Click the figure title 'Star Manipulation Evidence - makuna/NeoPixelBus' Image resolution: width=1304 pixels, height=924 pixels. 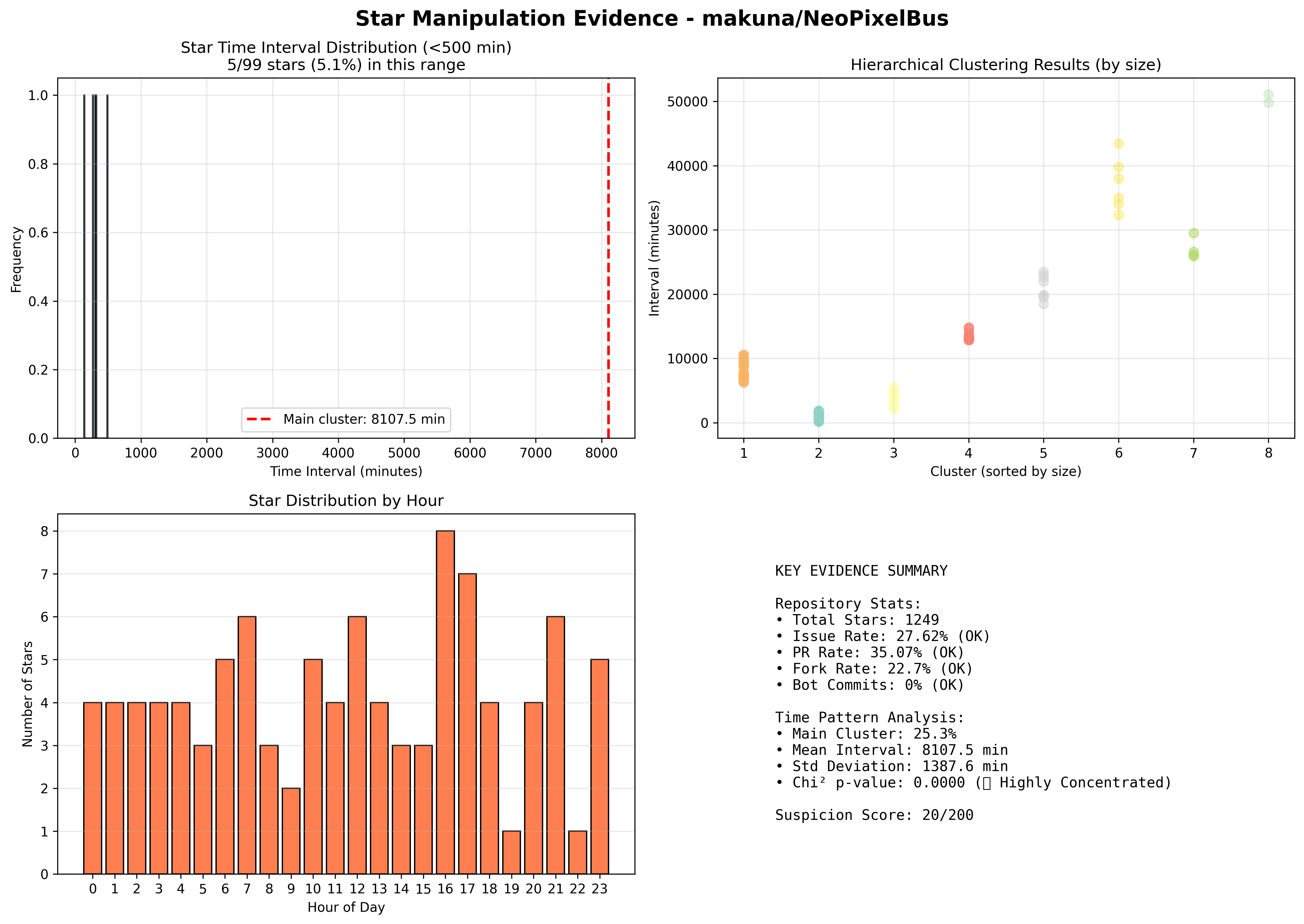(x=651, y=19)
